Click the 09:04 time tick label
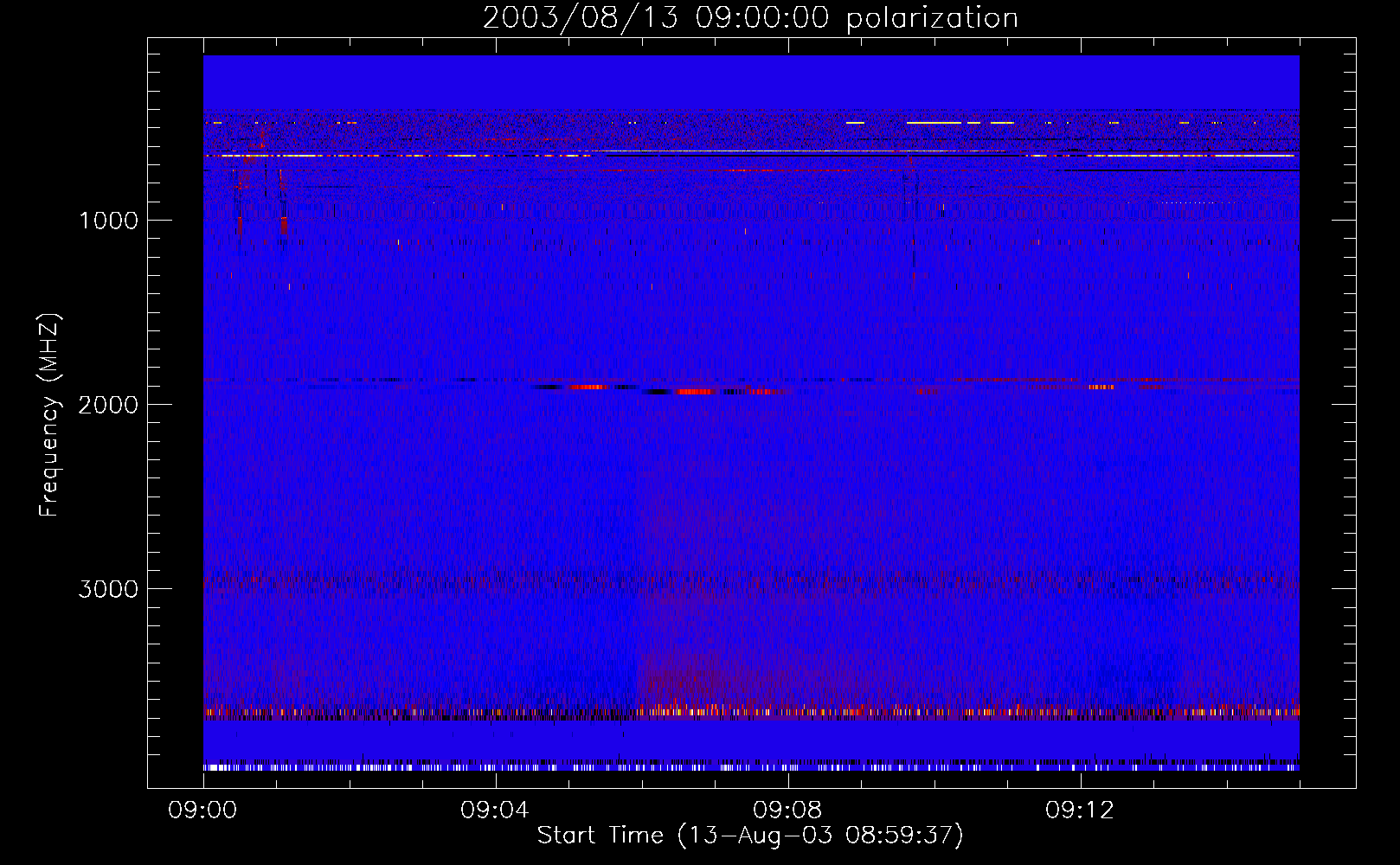Image resolution: width=1400 pixels, height=865 pixels. [495, 811]
